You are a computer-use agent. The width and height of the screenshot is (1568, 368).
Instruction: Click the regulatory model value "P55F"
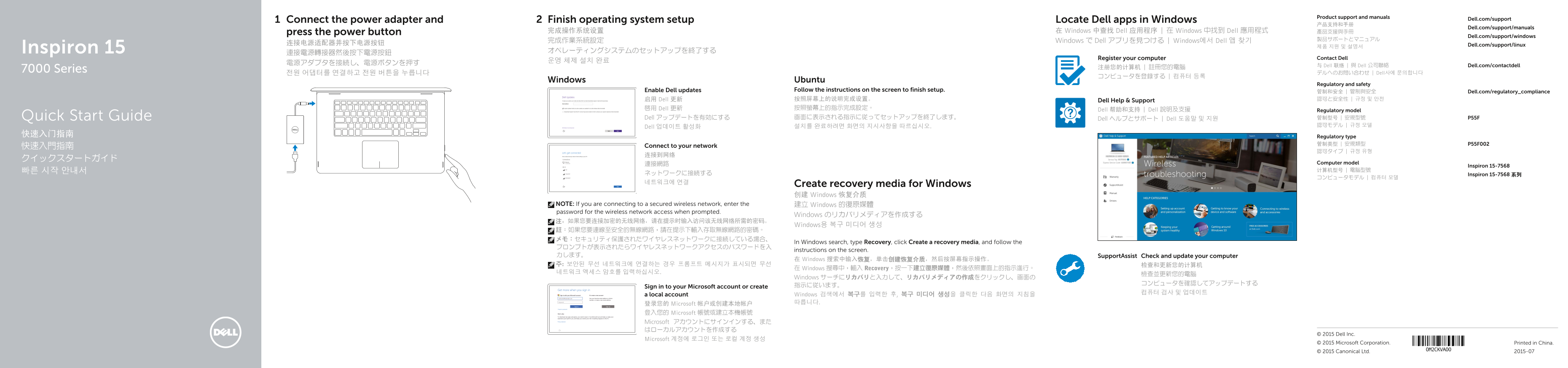1473,118
